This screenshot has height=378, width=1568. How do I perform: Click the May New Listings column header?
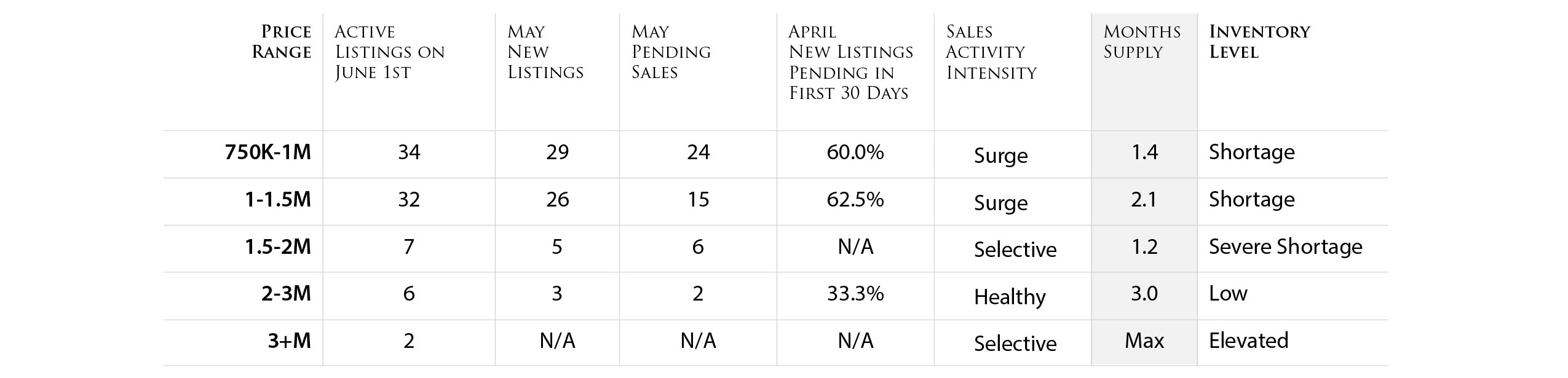545,52
